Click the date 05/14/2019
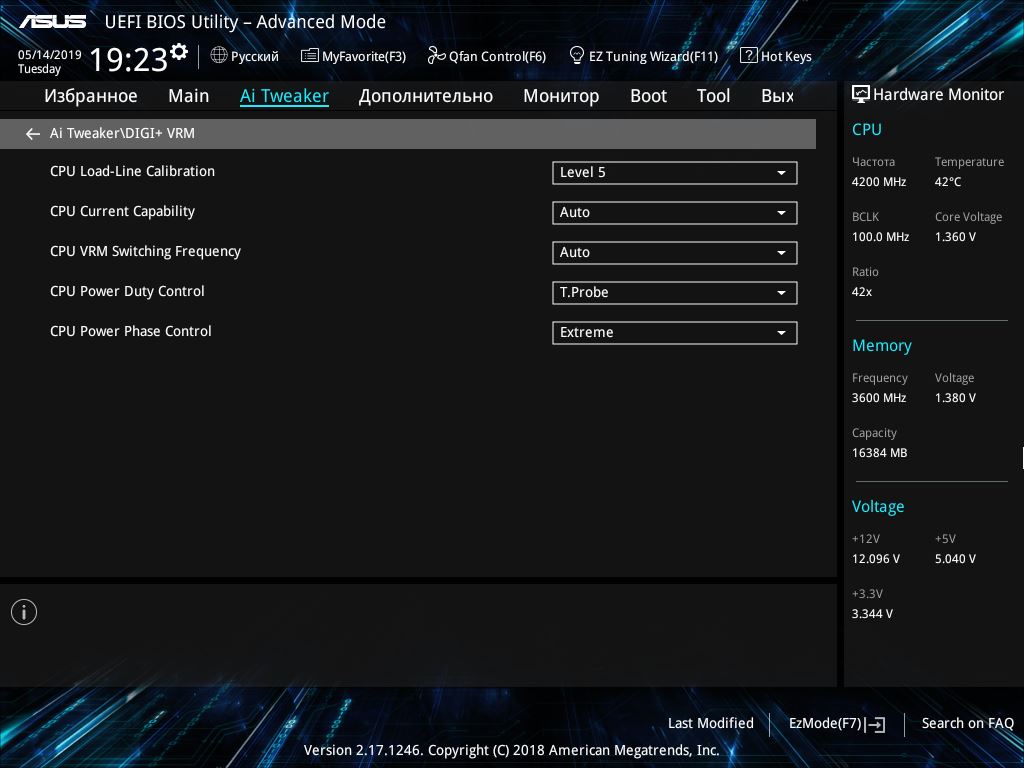 coord(50,55)
